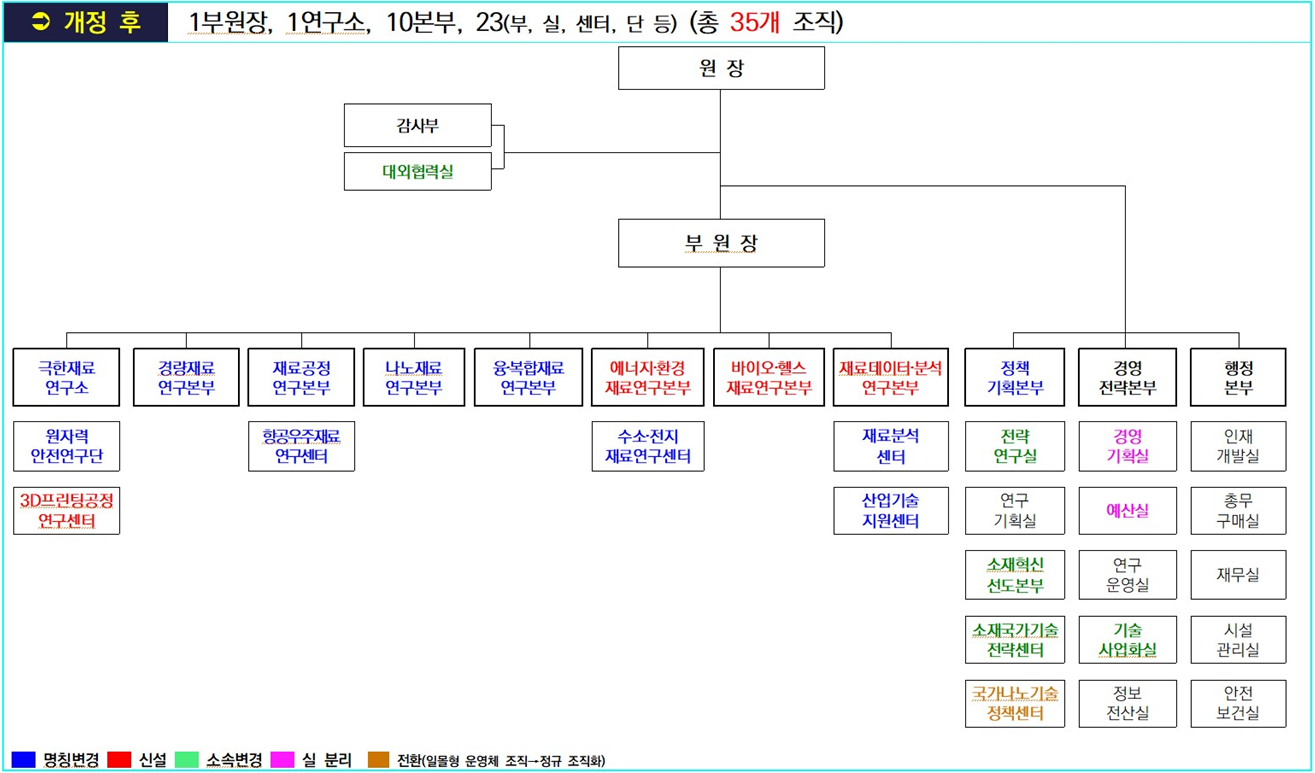Click the 정책 기획본부 box
The width and height of the screenshot is (1315, 773).
coord(1015,377)
